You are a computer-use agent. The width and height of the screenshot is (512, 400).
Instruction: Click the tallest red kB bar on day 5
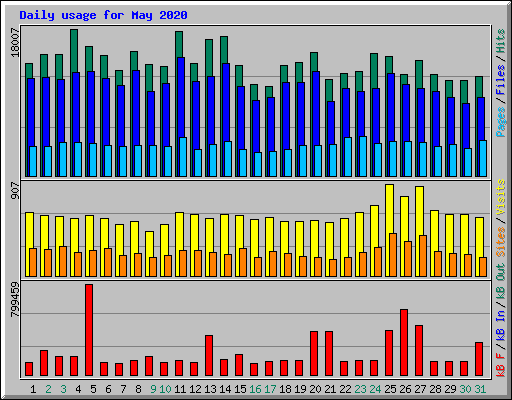(x=89, y=330)
